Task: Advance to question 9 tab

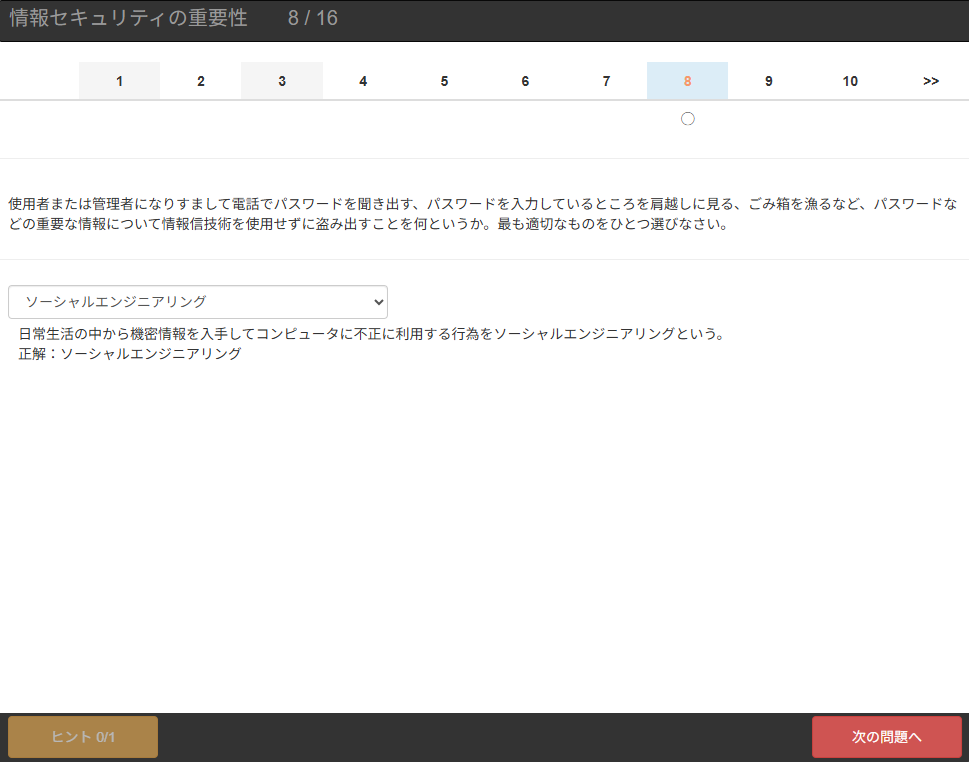Action: pyautogui.click(x=768, y=81)
